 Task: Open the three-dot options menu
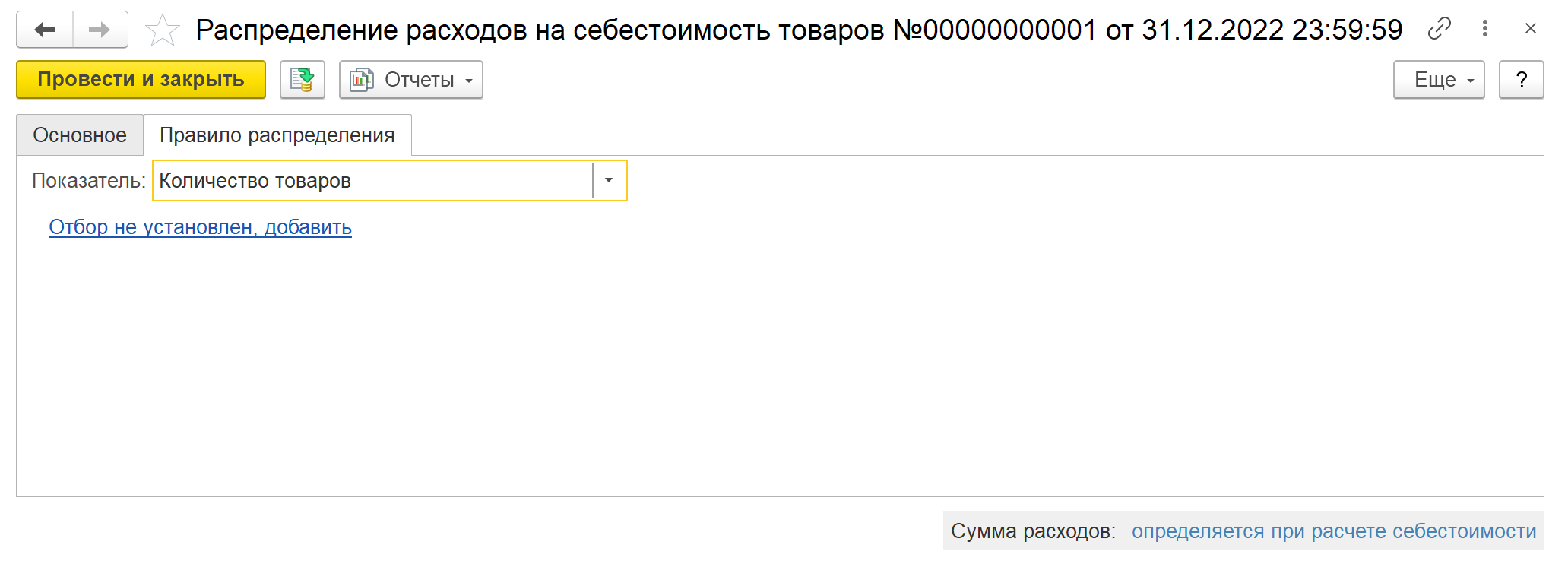[x=1484, y=29]
